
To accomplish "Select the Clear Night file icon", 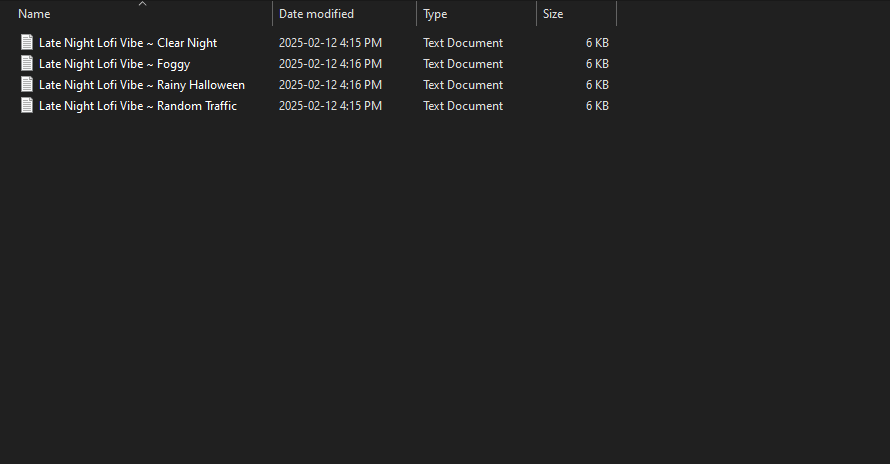I will [27, 43].
